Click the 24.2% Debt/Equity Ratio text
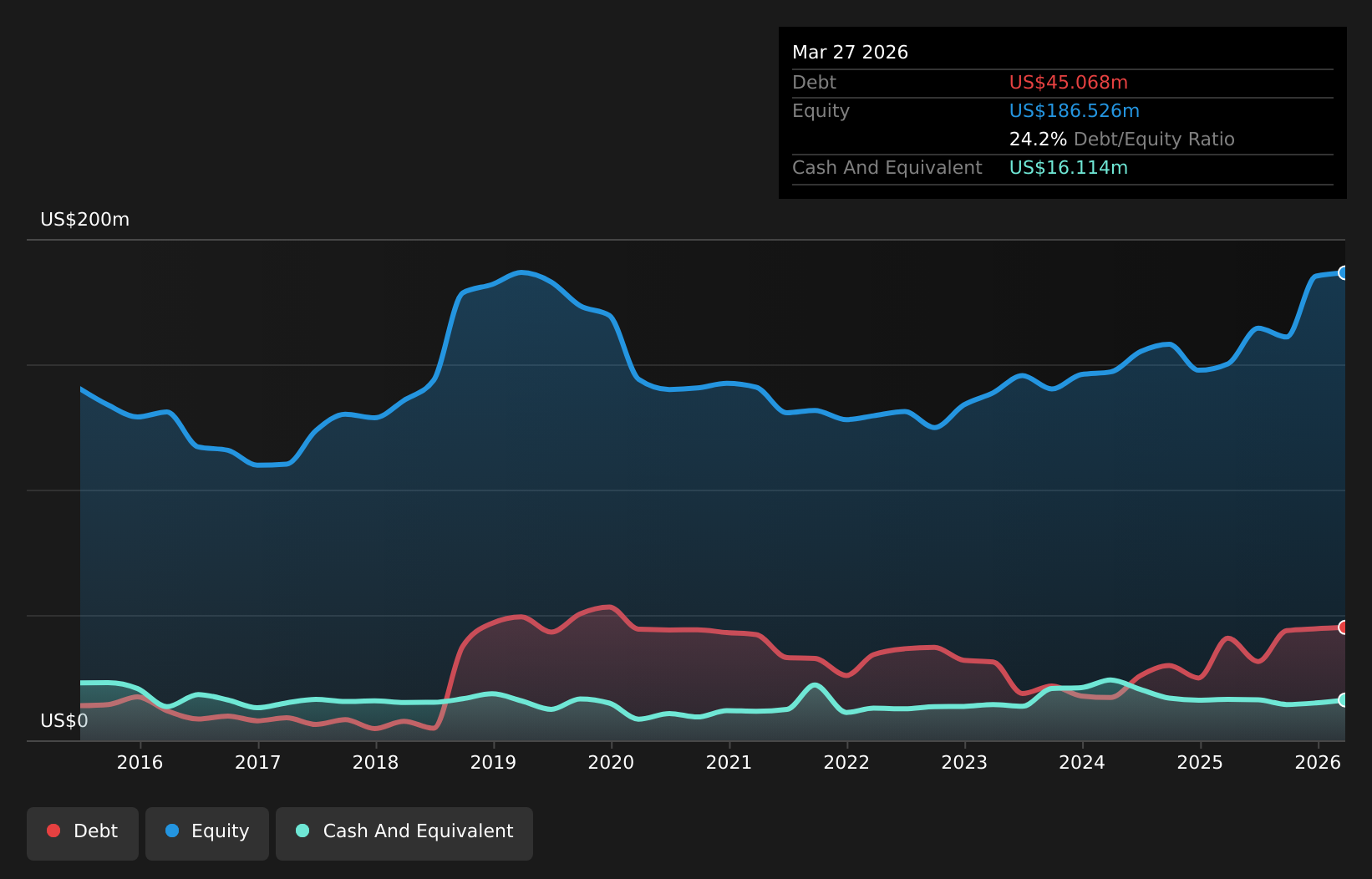The height and width of the screenshot is (879, 1372). click(1122, 140)
